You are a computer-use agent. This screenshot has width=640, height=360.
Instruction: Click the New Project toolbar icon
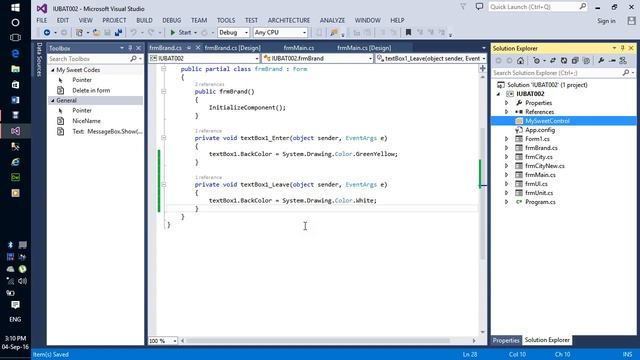pos(79,32)
